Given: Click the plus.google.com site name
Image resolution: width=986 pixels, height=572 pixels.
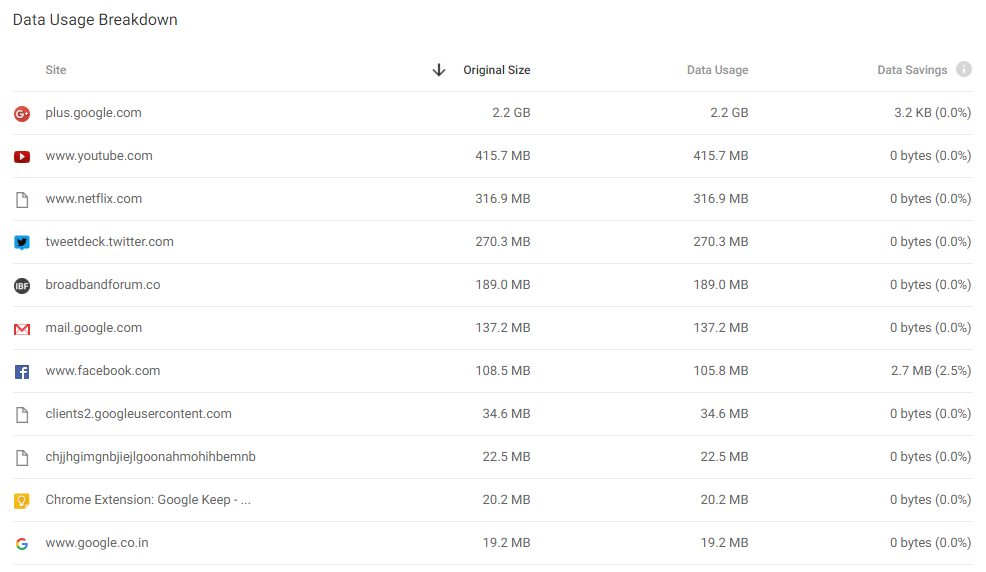Looking at the screenshot, I should (93, 113).
